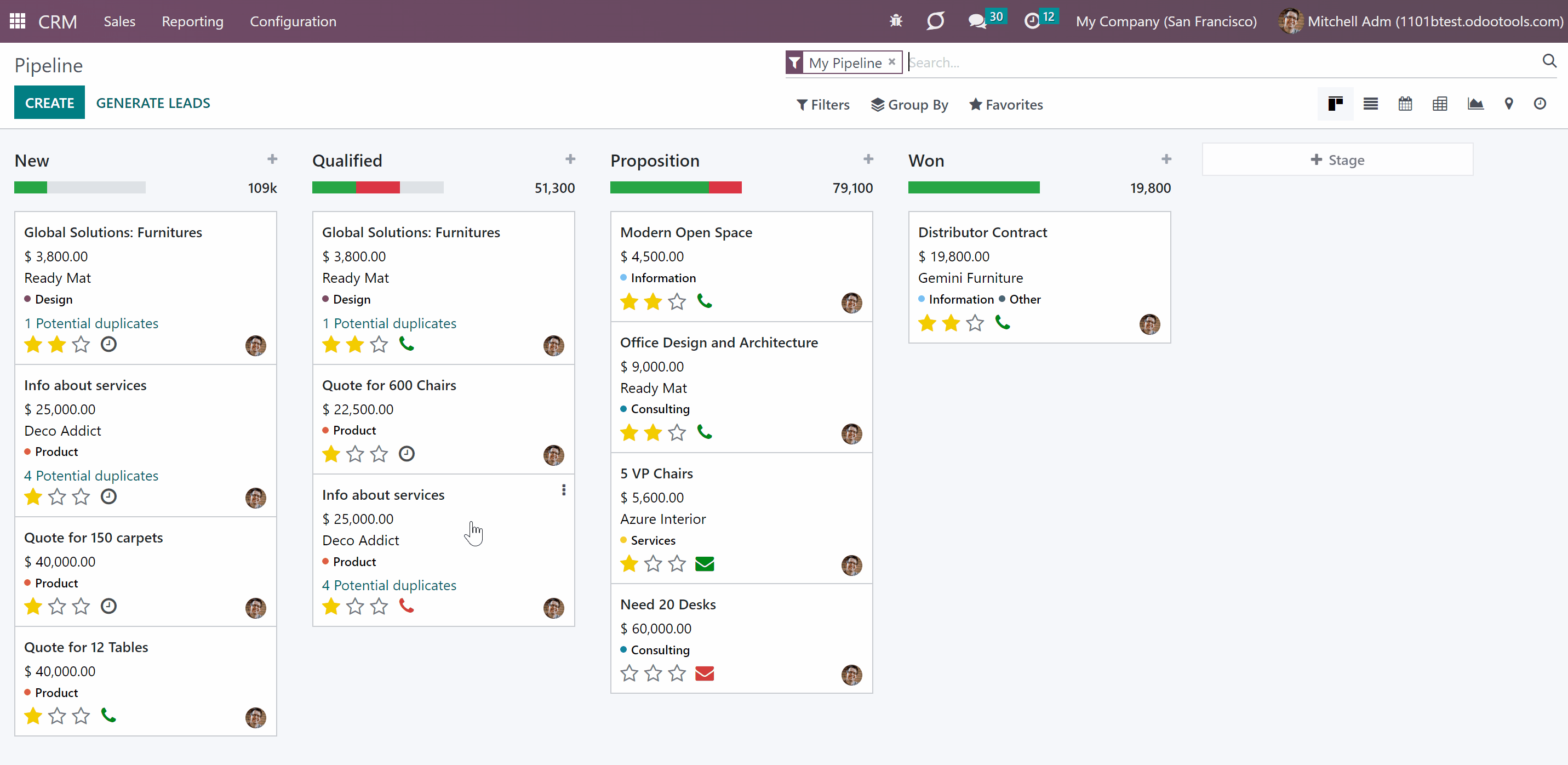Expand the Filters dropdown

823,105
